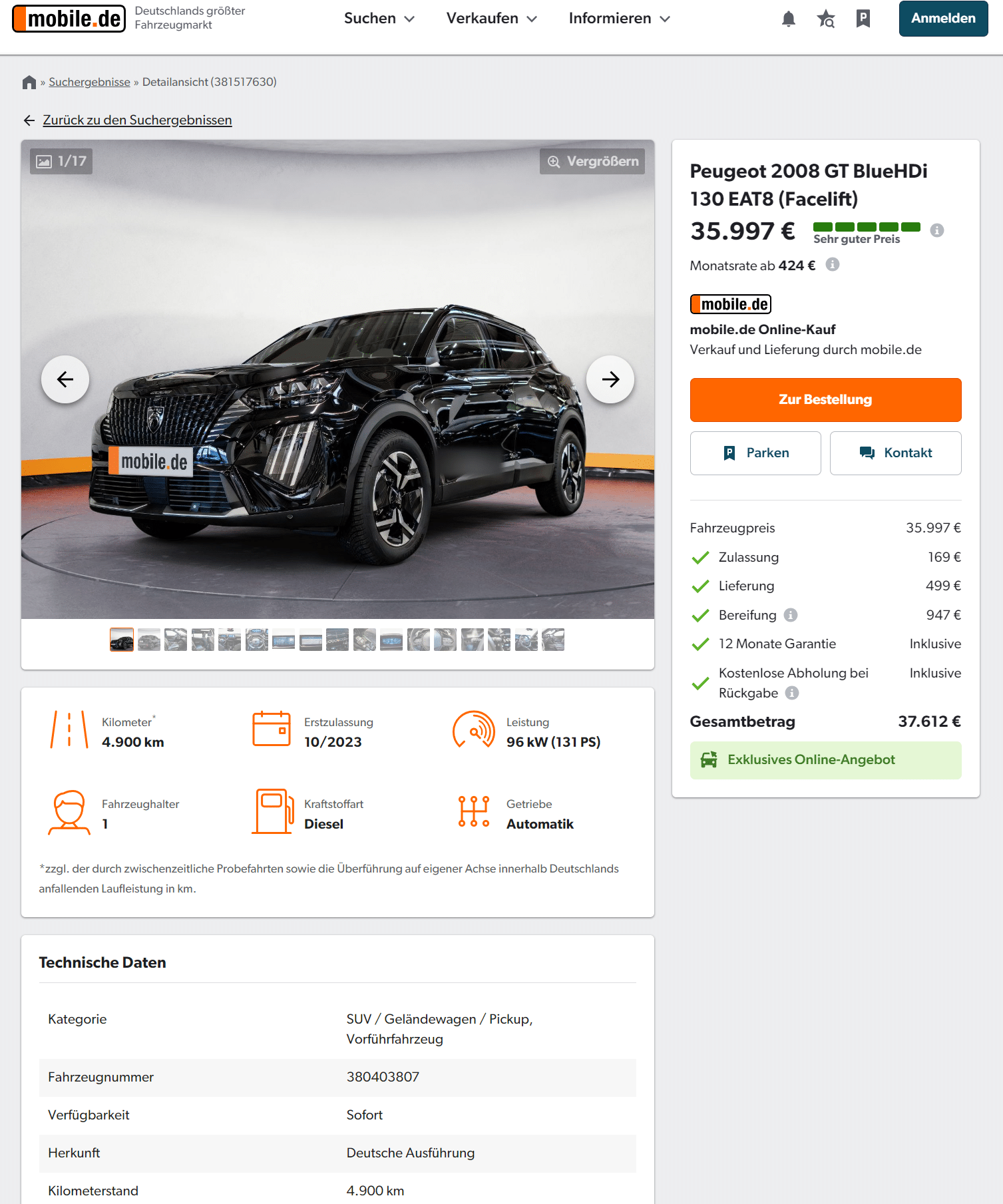The height and width of the screenshot is (1204, 1003).
Task: Open Suchergebnisse breadcrumb link
Action: (89, 83)
